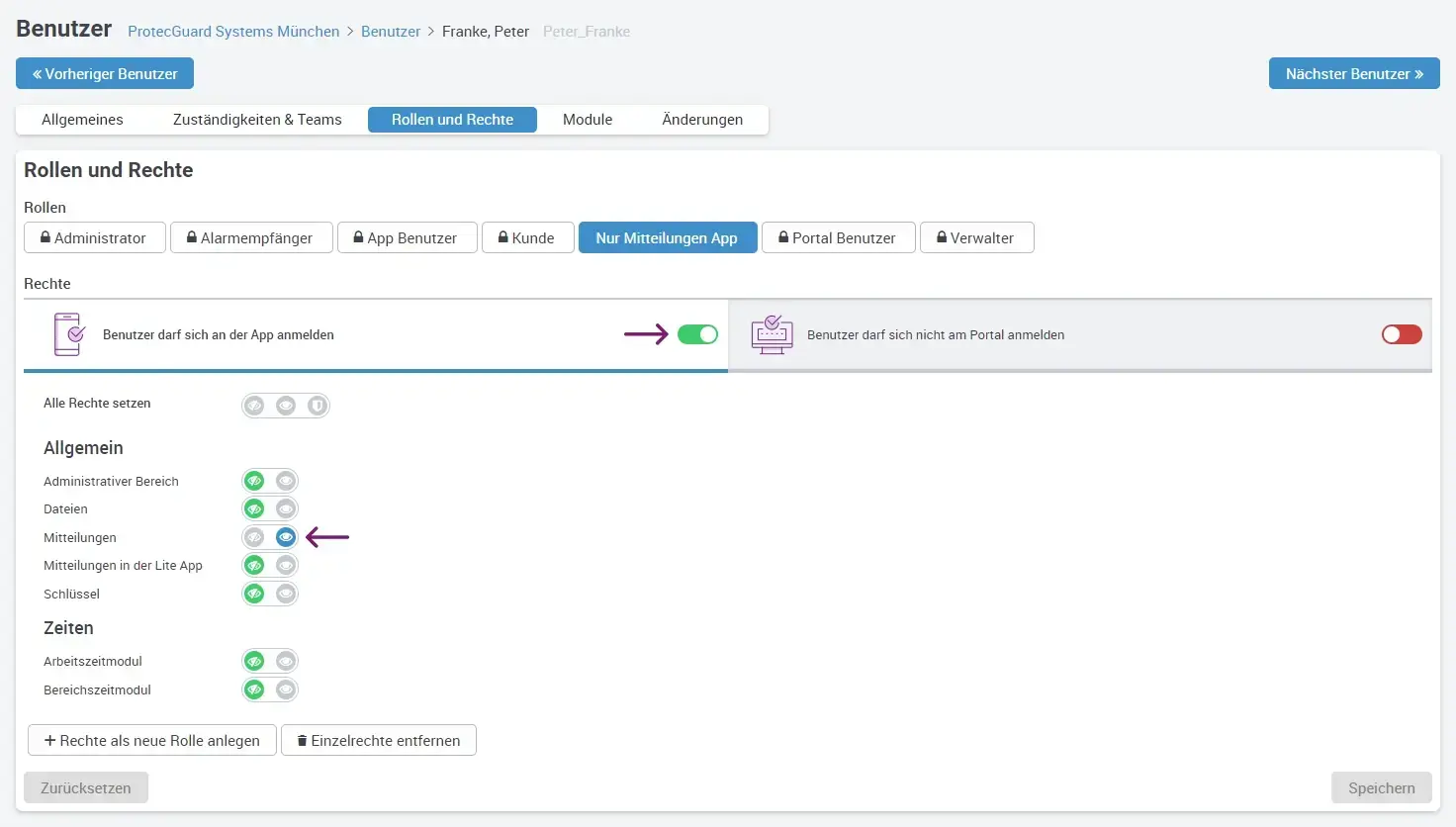Click the hidden-eye icon in Alle Rechte setzen
This screenshot has height=827, width=1456.
(x=255, y=406)
